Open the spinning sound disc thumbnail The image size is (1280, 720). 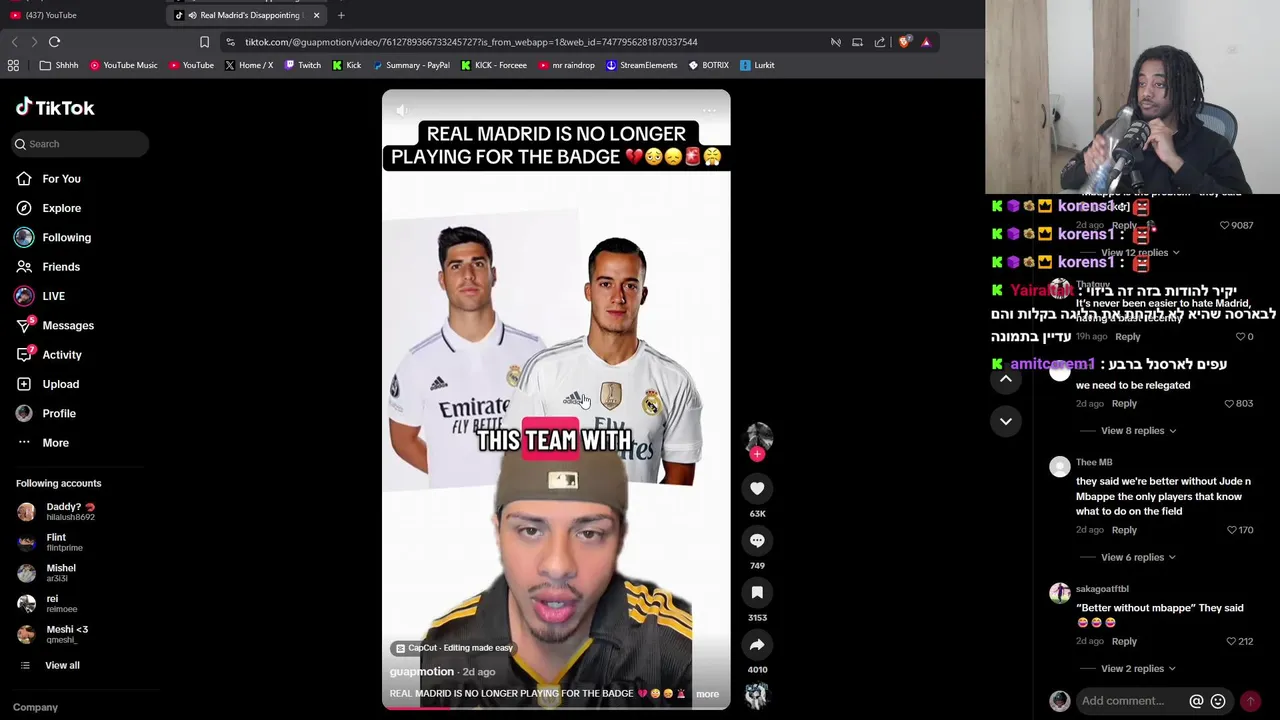pos(757,696)
